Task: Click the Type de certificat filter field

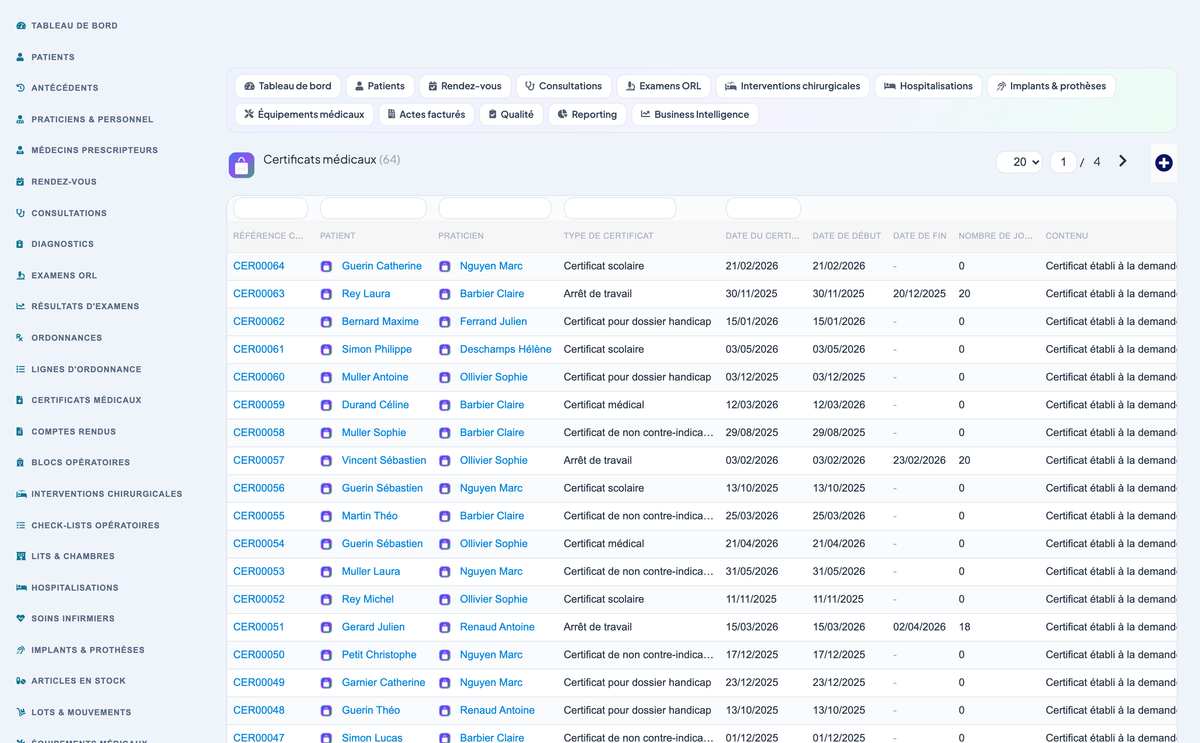Action: coord(620,208)
